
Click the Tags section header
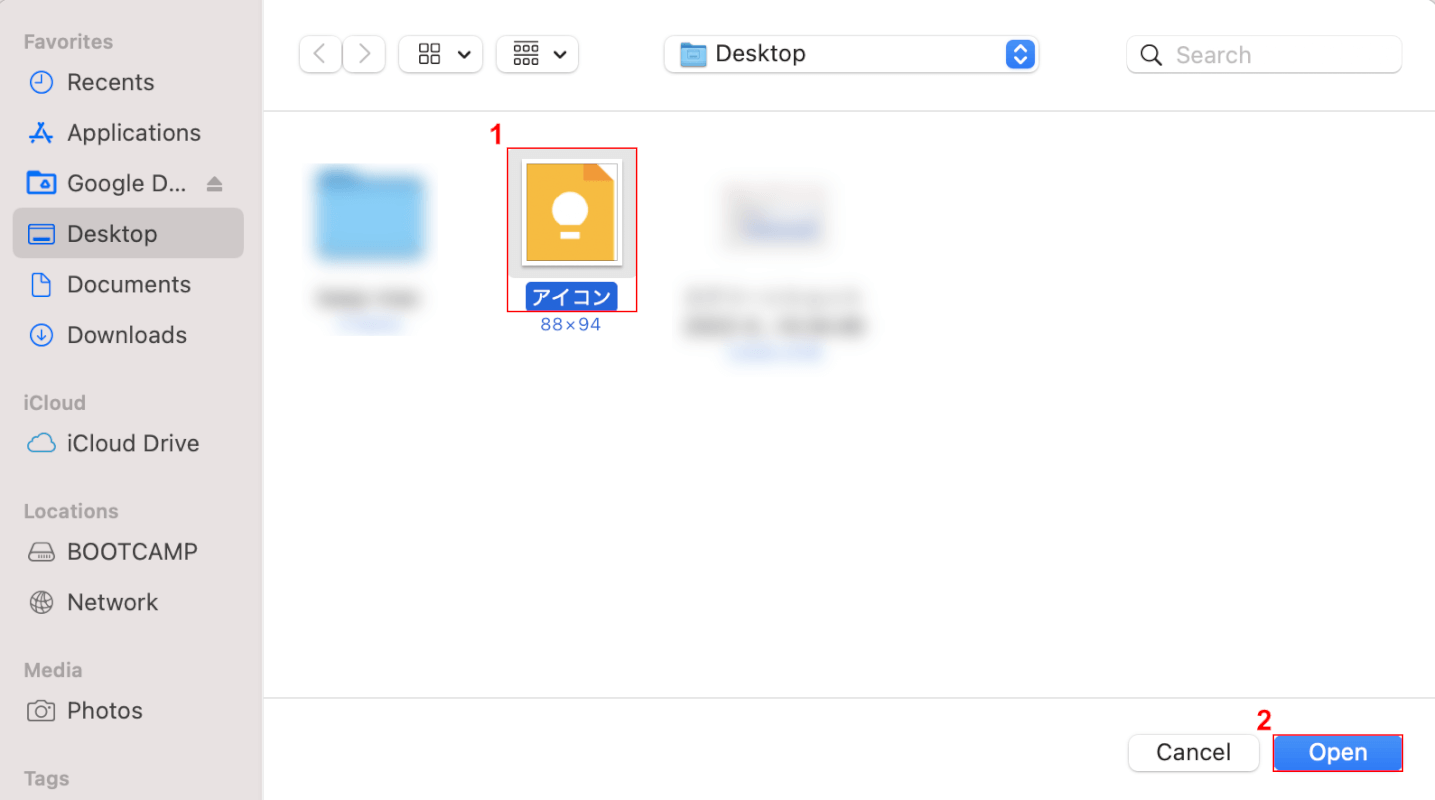point(47,778)
